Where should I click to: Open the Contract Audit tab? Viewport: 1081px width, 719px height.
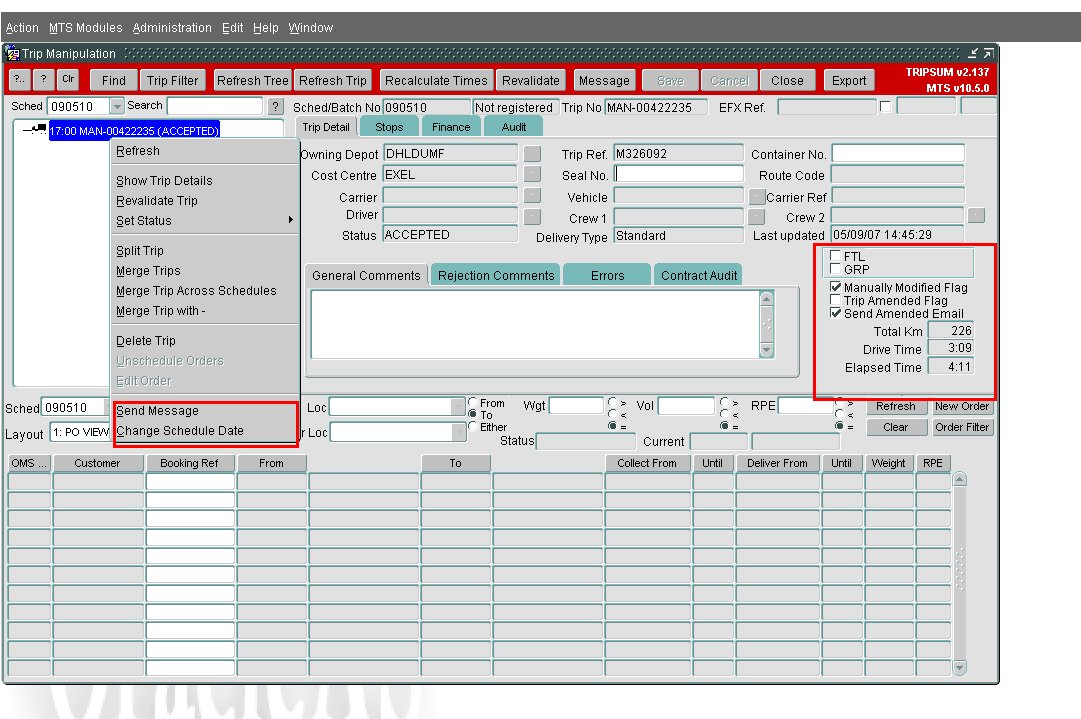click(698, 275)
